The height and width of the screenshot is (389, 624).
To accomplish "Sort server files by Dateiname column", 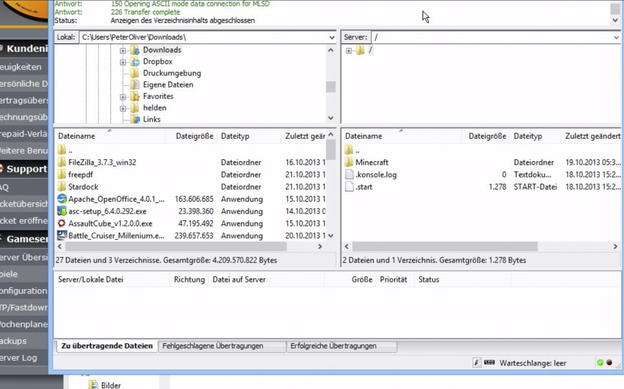I will (x=402, y=136).
